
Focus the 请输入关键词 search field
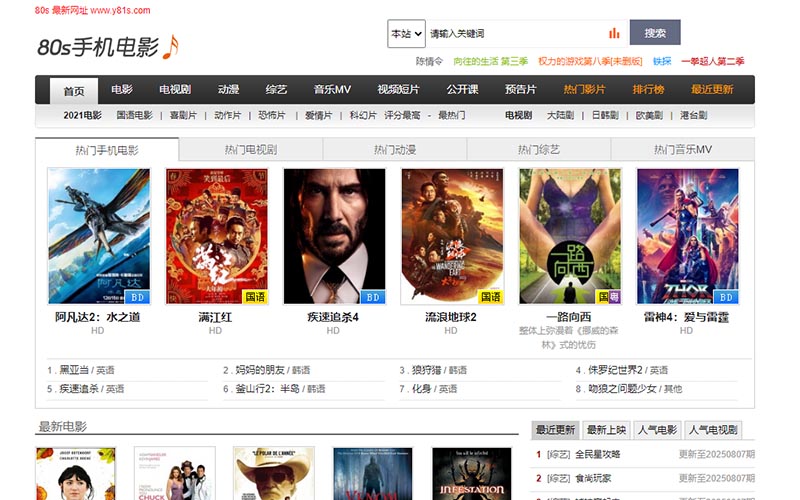[515, 34]
